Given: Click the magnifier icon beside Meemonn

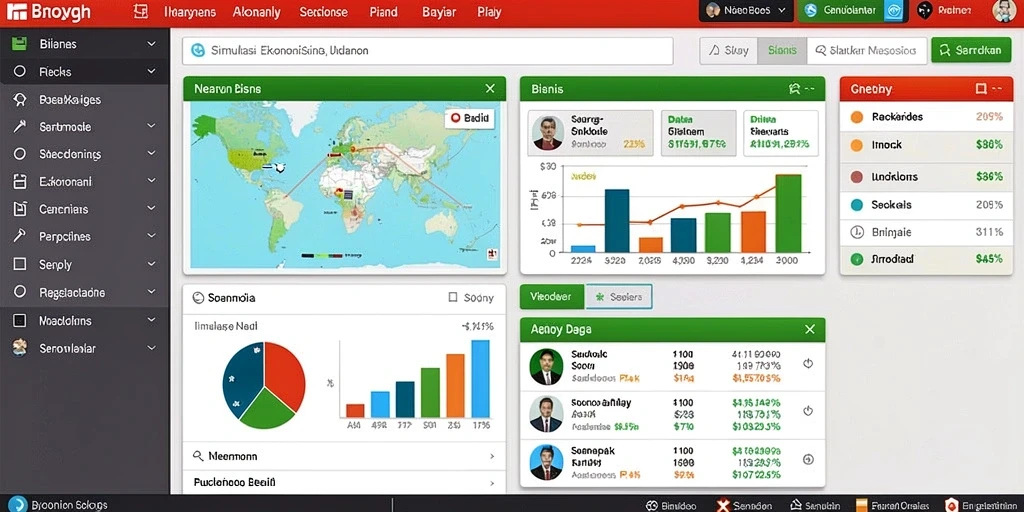Looking at the screenshot, I should [x=199, y=456].
